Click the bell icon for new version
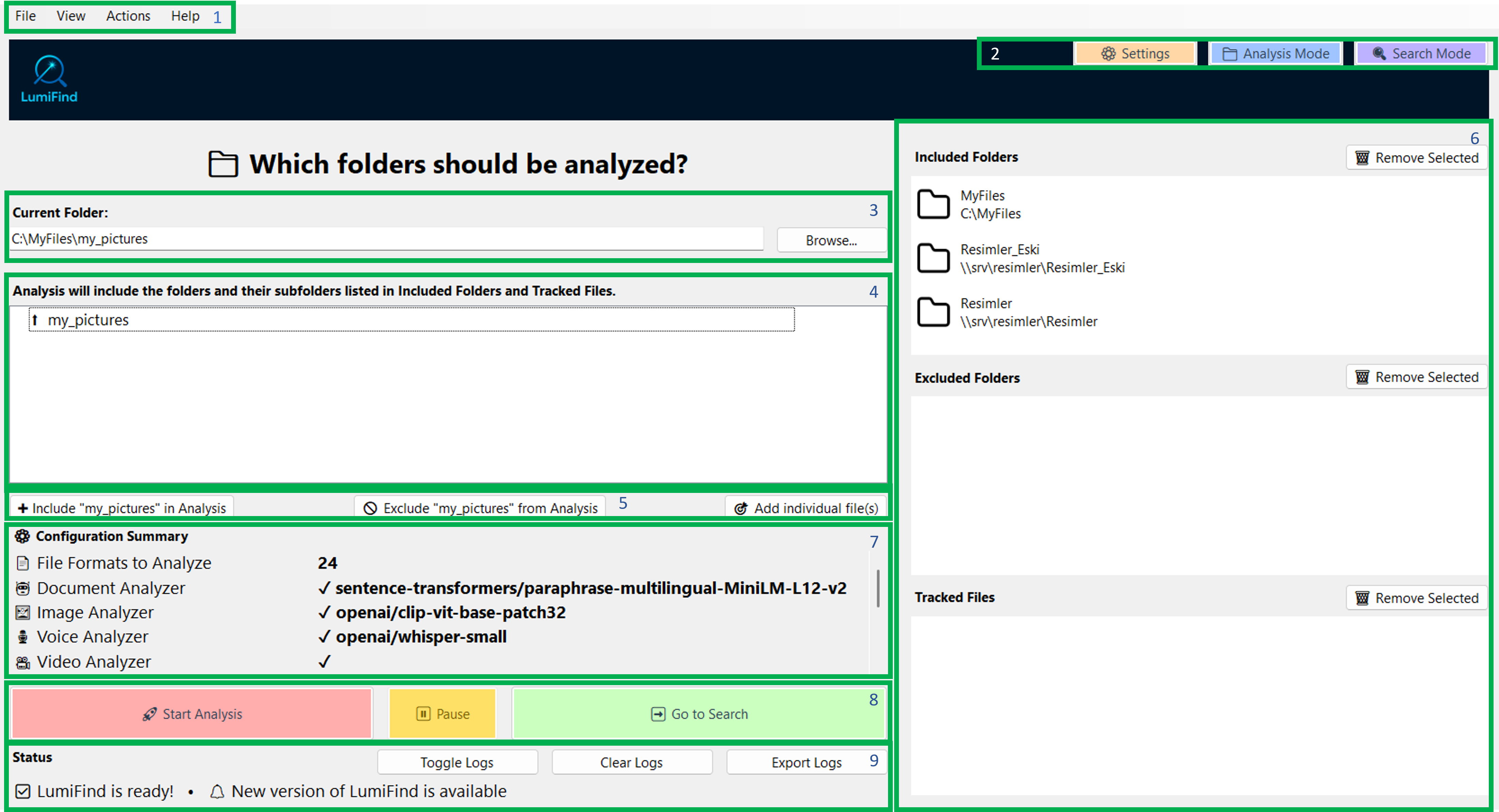Viewport: 1499px width, 812px height. (x=217, y=792)
